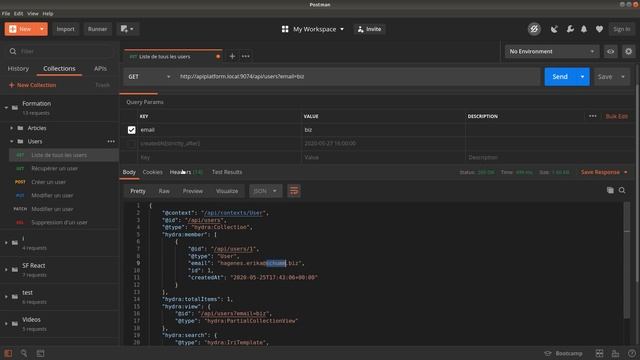Send the request with the Send button
The width and height of the screenshot is (640, 360).
(560, 77)
